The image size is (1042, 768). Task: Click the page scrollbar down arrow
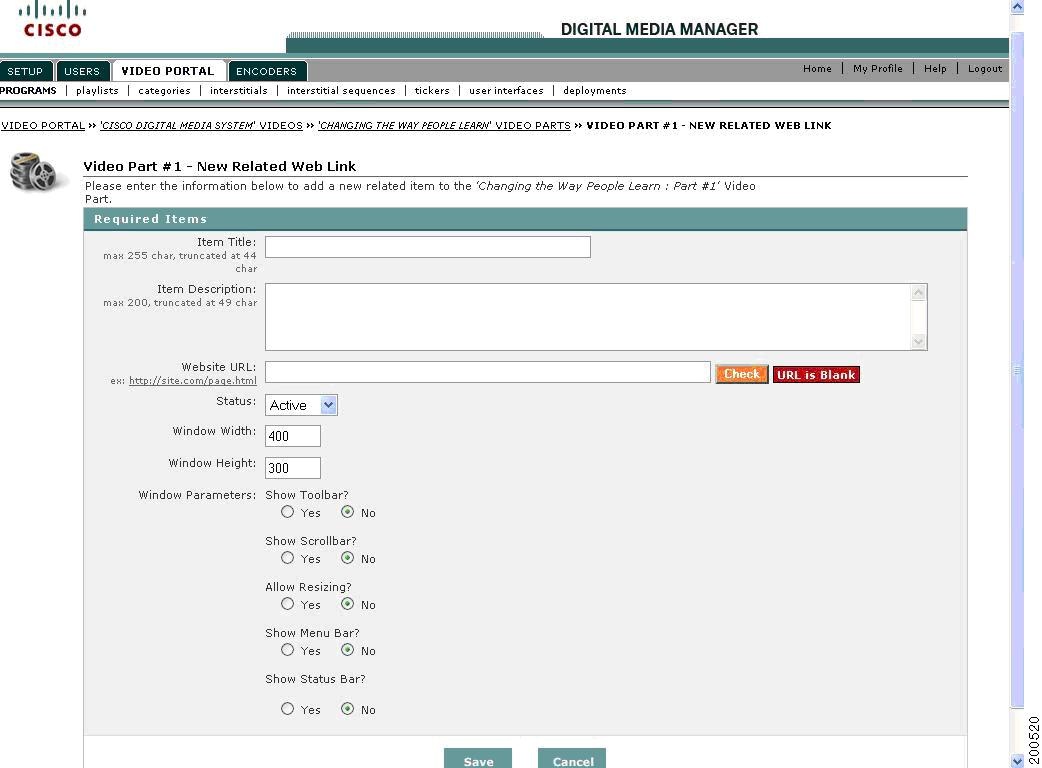click(x=1017, y=761)
